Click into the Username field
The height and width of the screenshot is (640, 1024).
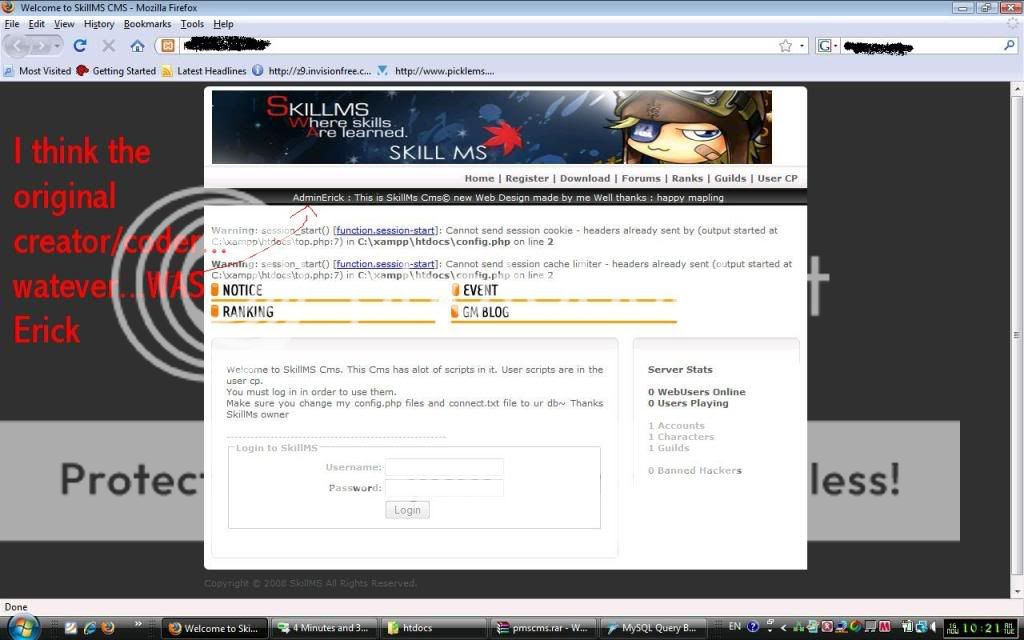[444, 467]
